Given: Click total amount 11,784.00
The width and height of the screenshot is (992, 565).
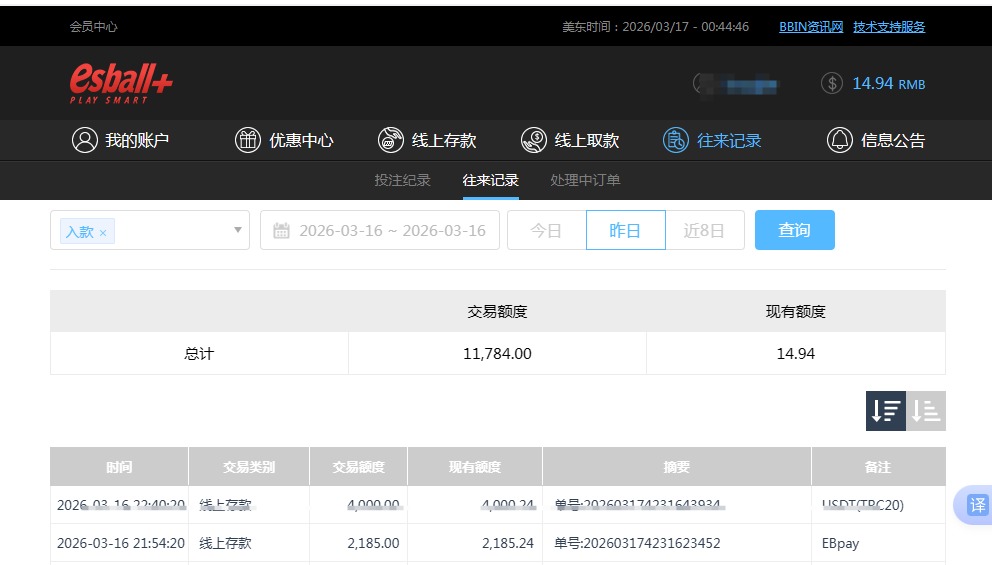Looking at the screenshot, I should [497, 354].
